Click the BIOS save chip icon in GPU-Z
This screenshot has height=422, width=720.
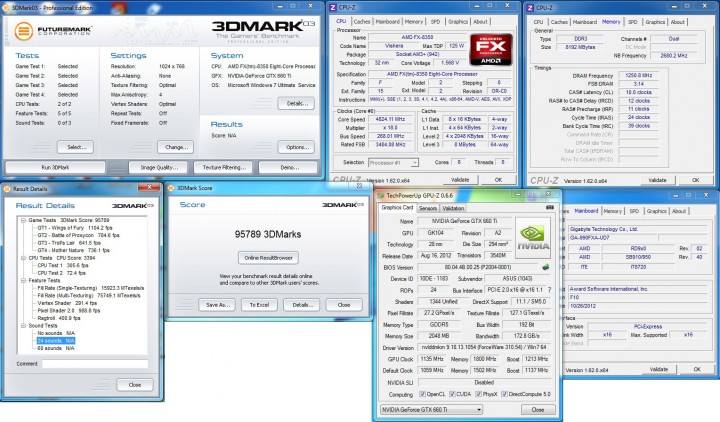click(x=546, y=267)
